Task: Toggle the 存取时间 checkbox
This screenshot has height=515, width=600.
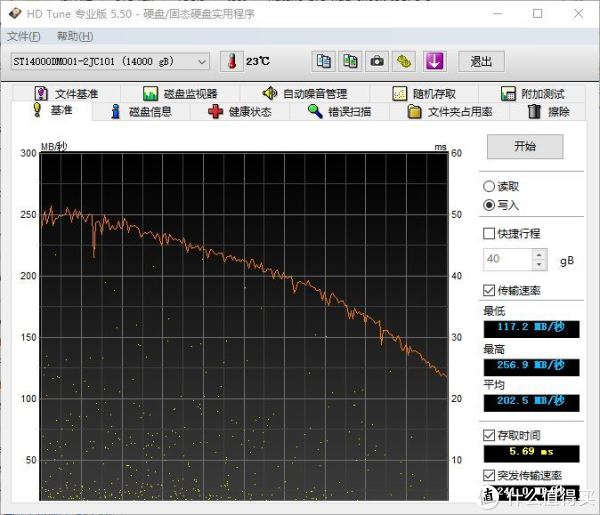Action: coord(489,435)
